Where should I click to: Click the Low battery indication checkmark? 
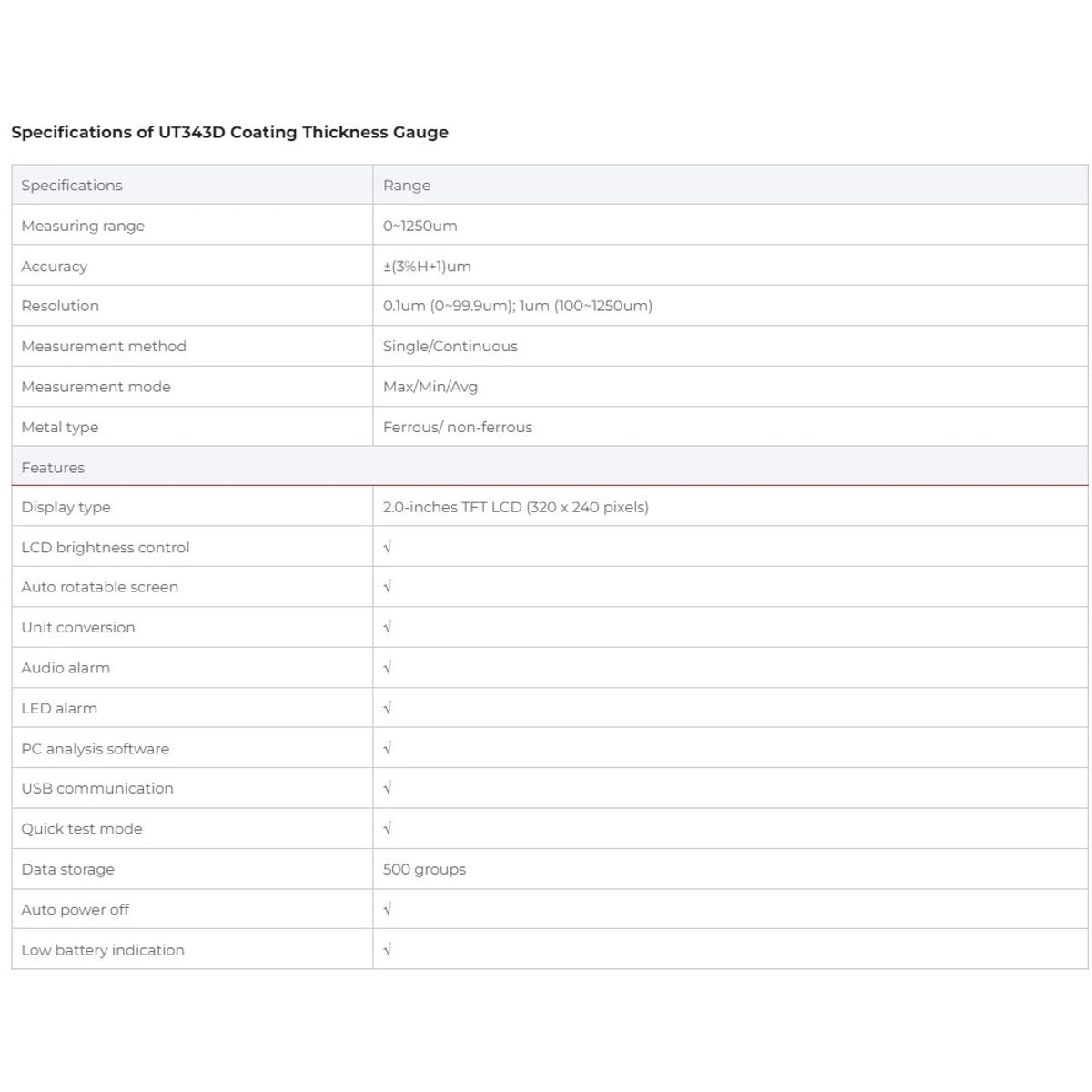click(388, 949)
